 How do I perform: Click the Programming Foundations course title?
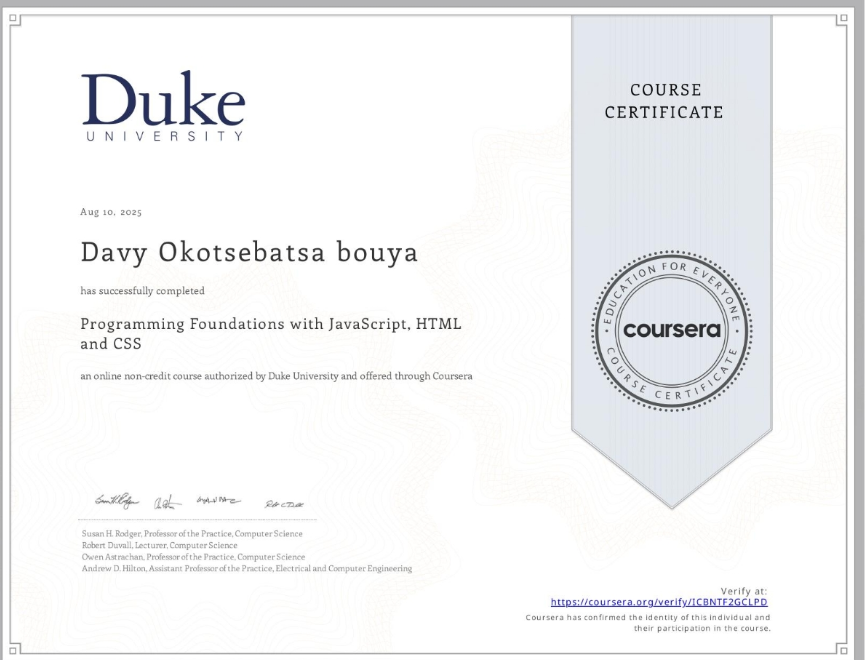coord(271,331)
